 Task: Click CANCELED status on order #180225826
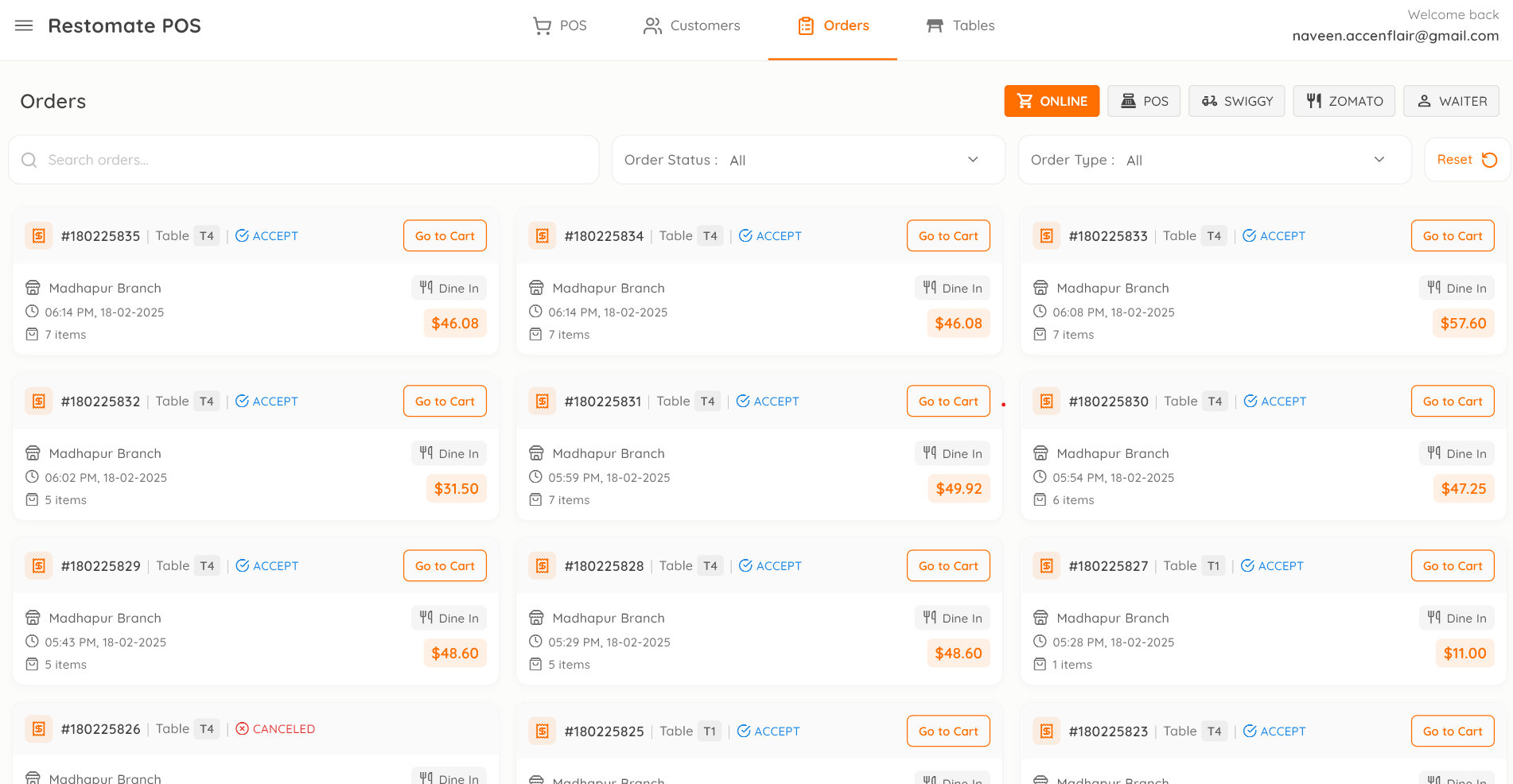(x=275, y=728)
